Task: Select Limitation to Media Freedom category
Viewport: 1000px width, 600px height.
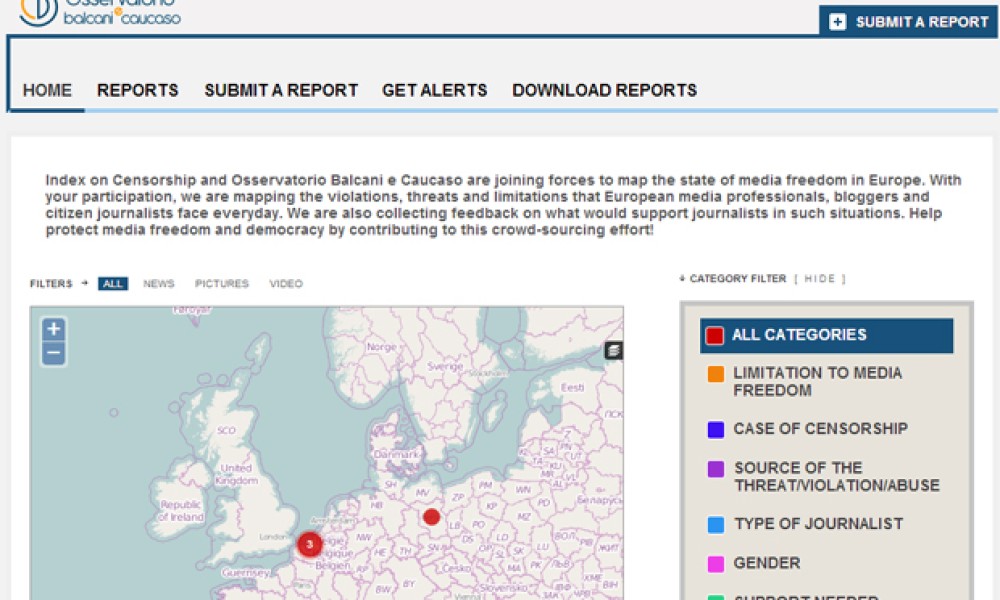Action: click(818, 381)
